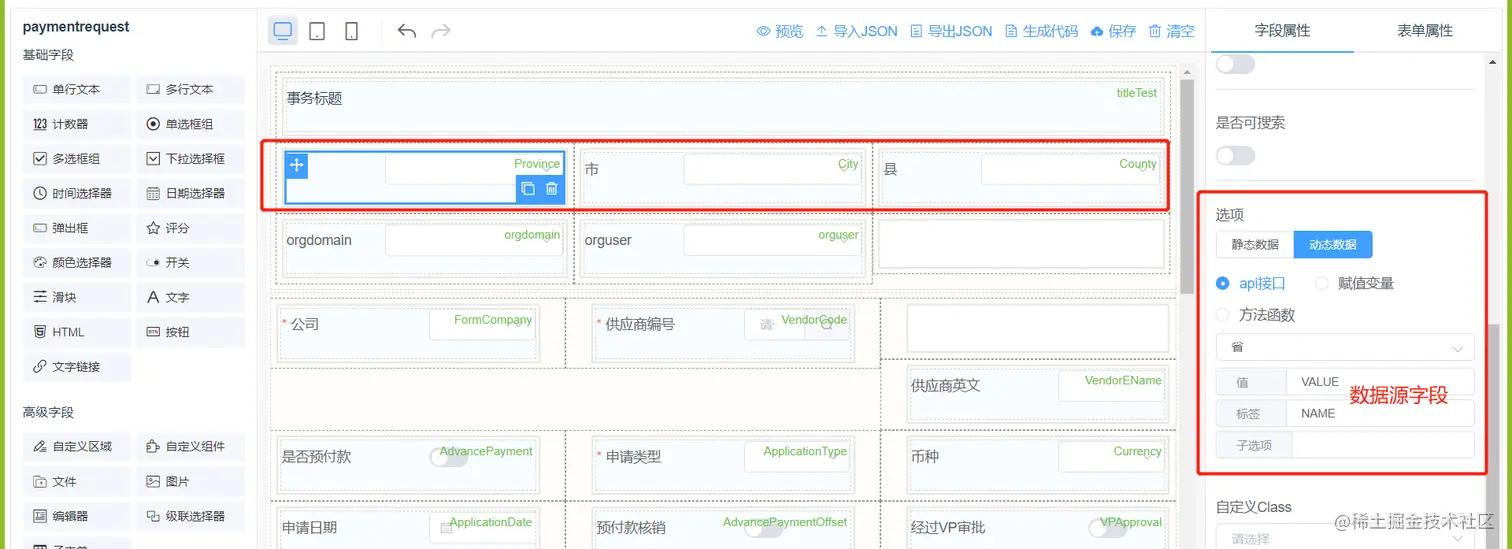Open the 省 data source dropdown

[1345, 347]
